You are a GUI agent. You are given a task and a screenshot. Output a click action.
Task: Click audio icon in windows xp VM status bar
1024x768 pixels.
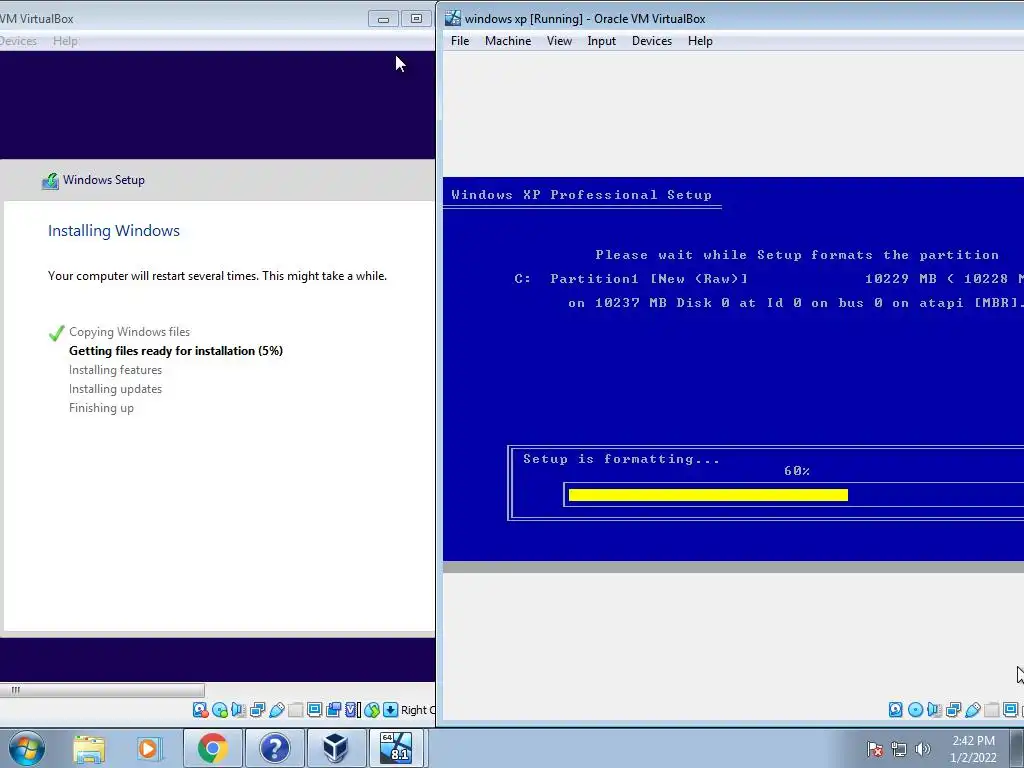coord(935,710)
